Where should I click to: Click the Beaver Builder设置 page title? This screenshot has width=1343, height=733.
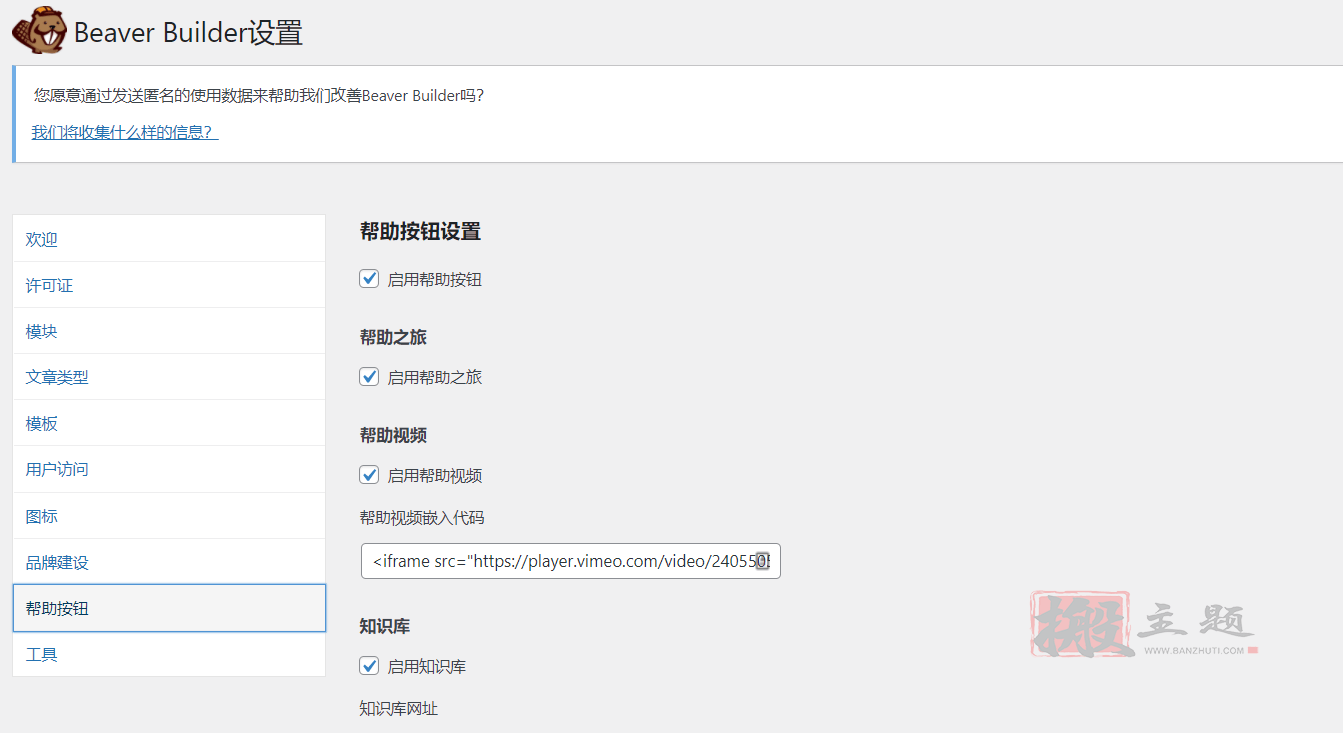[x=188, y=33]
